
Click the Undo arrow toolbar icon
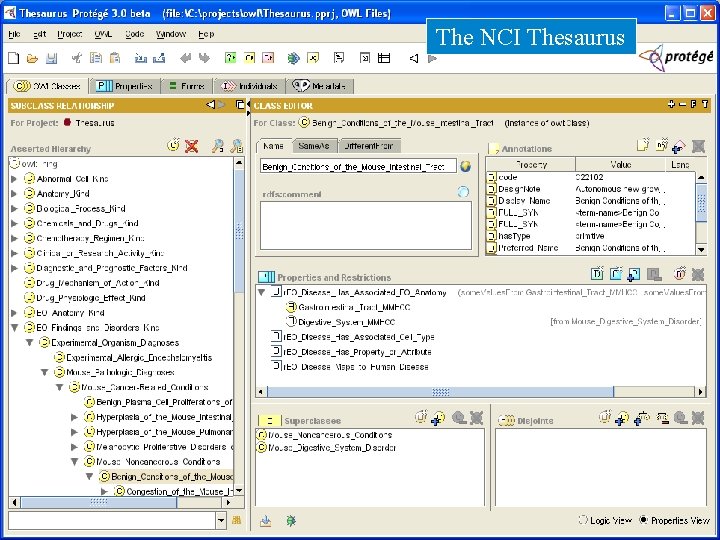click(x=186, y=58)
